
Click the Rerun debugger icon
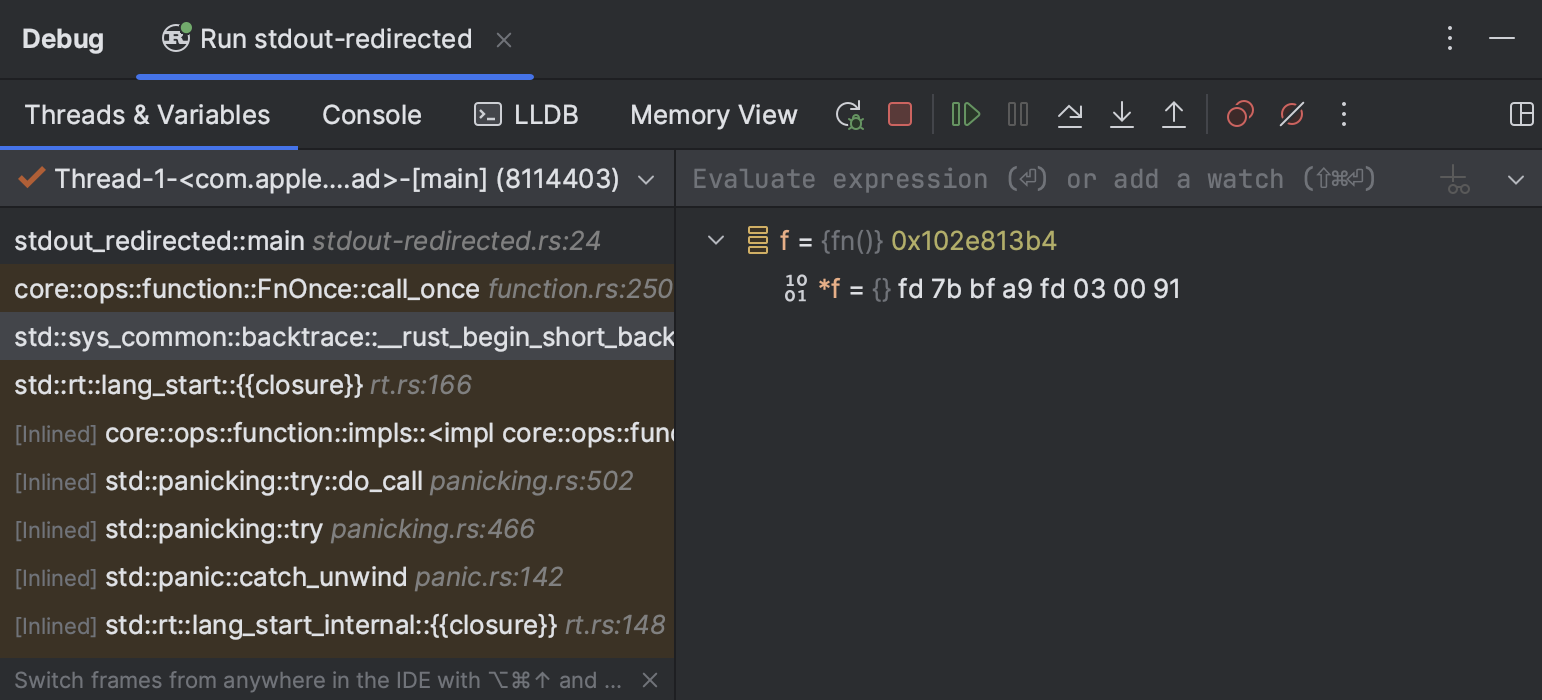pyautogui.click(x=848, y=114)
